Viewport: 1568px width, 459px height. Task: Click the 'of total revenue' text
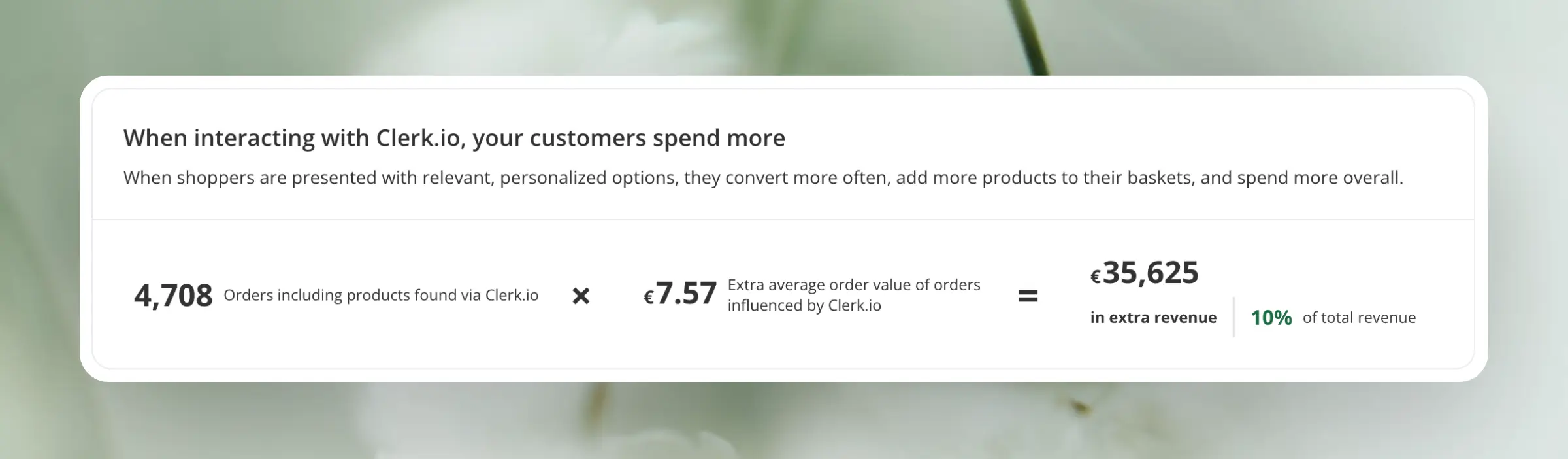(1359, 318)
